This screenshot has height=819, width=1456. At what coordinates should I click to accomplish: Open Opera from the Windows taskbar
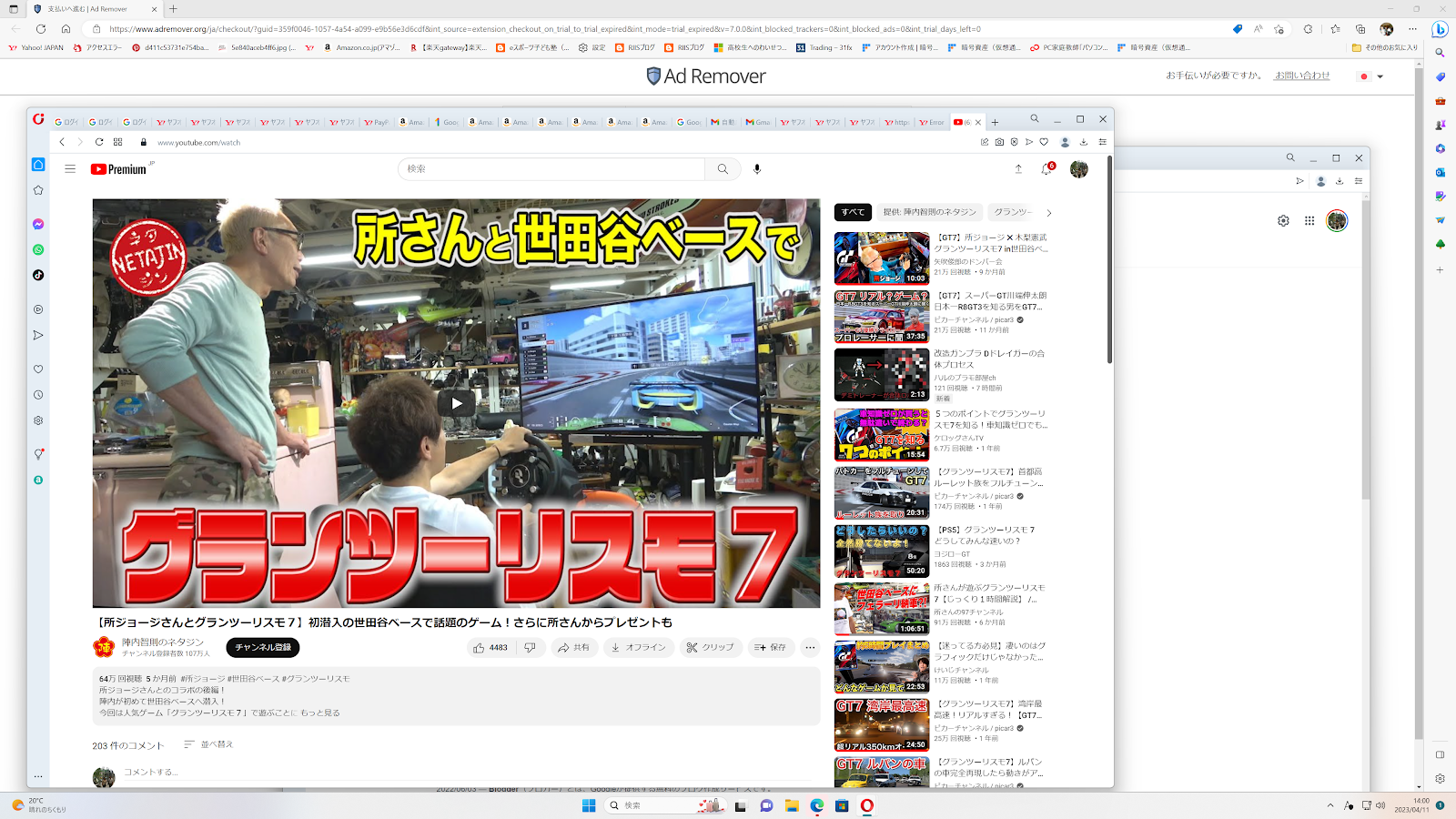coord(867,805)
